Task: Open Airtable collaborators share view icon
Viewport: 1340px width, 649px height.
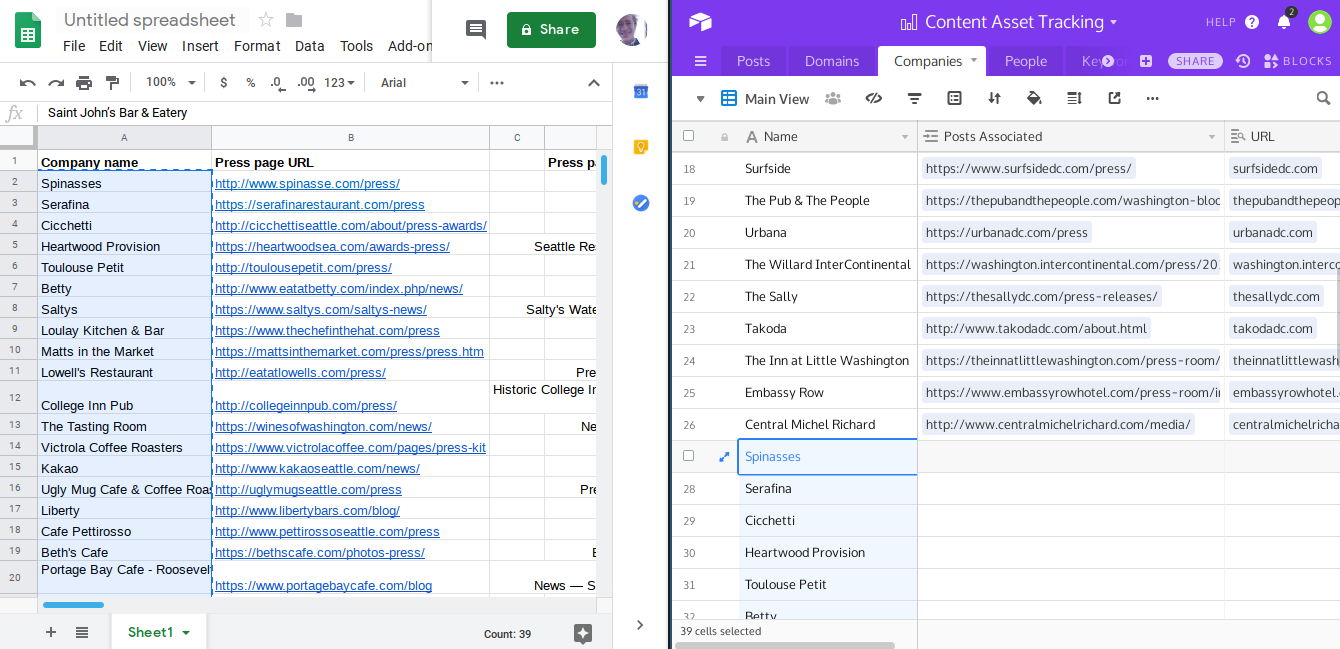Action: [832, 98]
